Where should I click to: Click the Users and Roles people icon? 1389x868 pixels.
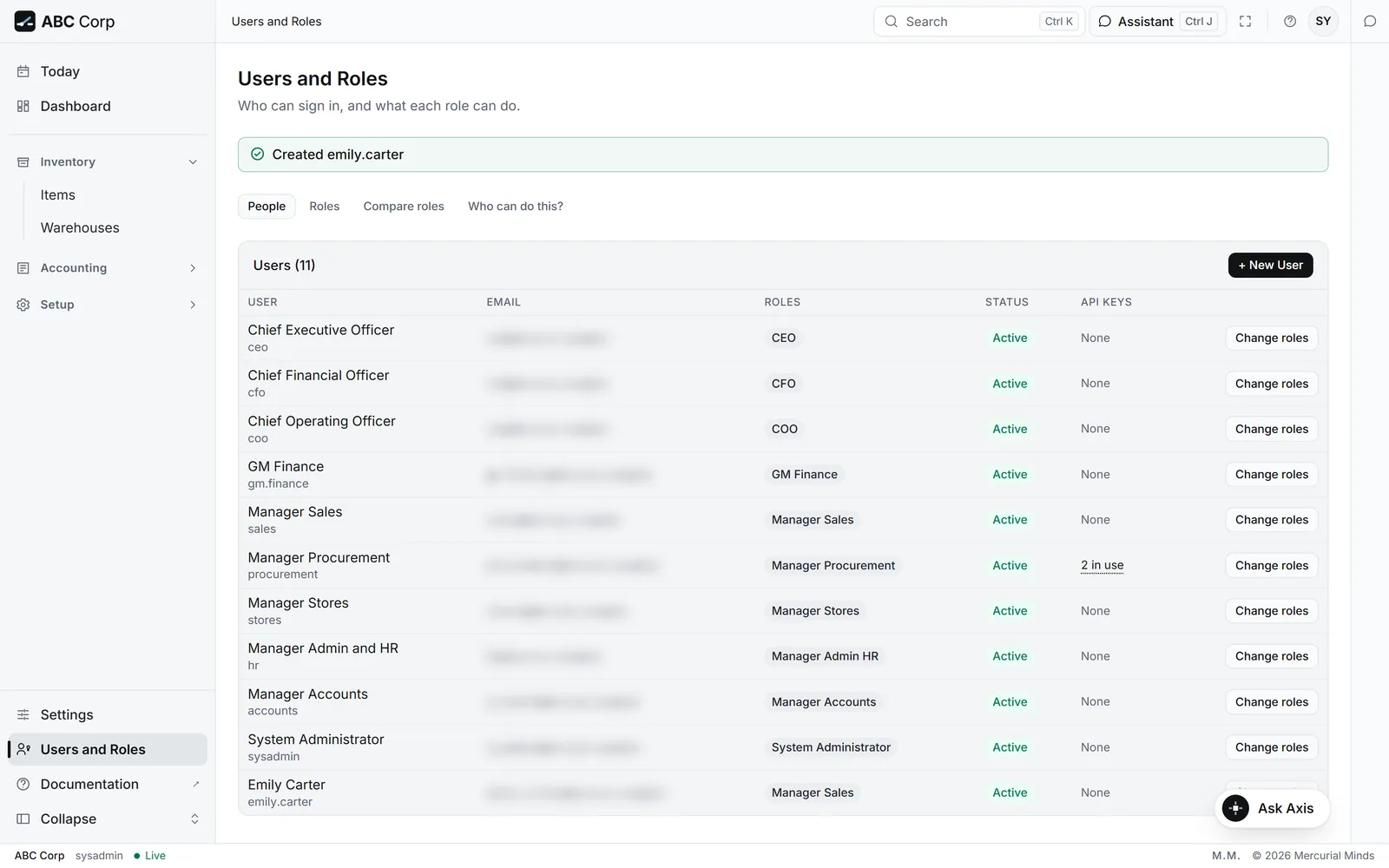click(x=23, y=750)
